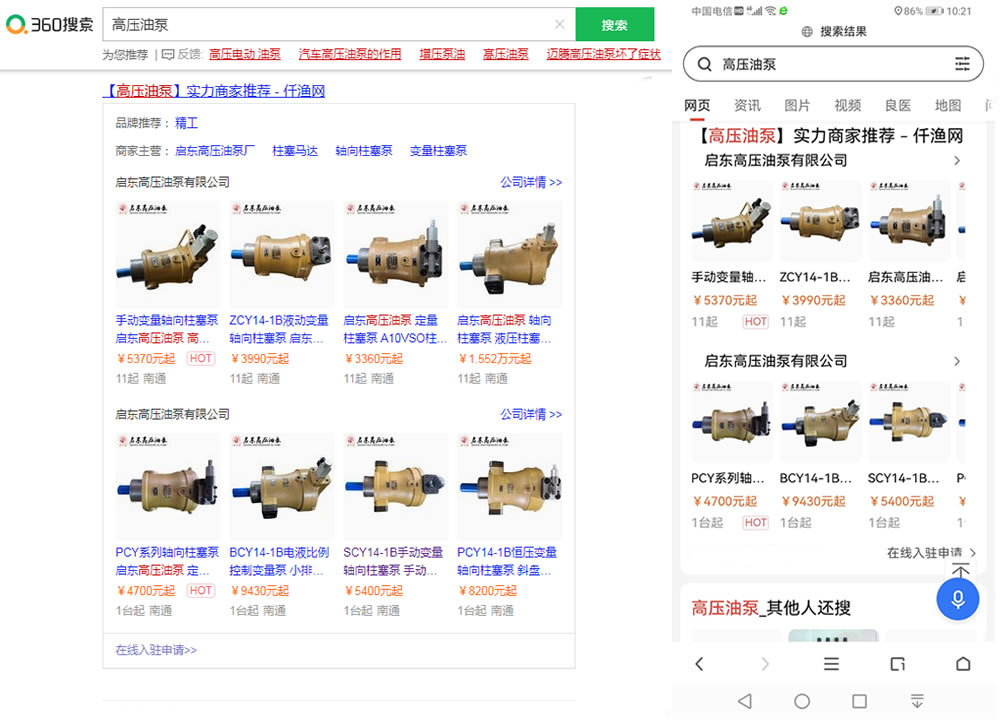Tap the scroll-to-top arrow icon
The height and width of the screenshot is (720, 1000).
click(x=960, y=571)
